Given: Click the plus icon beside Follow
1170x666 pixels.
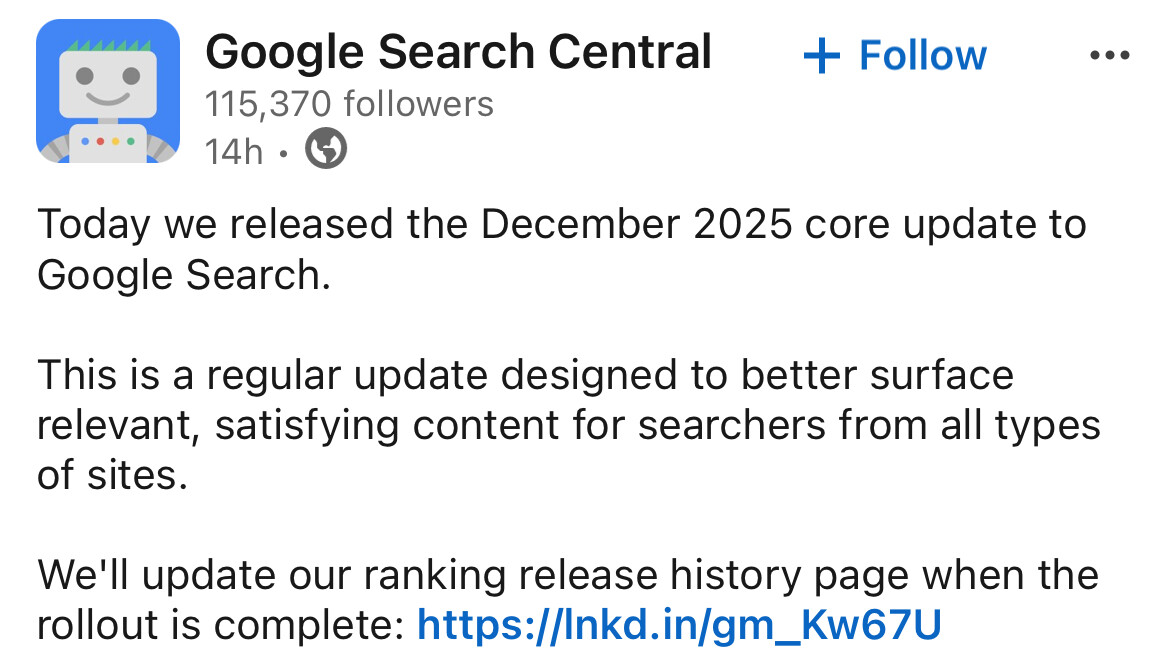Looking at the screenshot, I should point(821,56).
